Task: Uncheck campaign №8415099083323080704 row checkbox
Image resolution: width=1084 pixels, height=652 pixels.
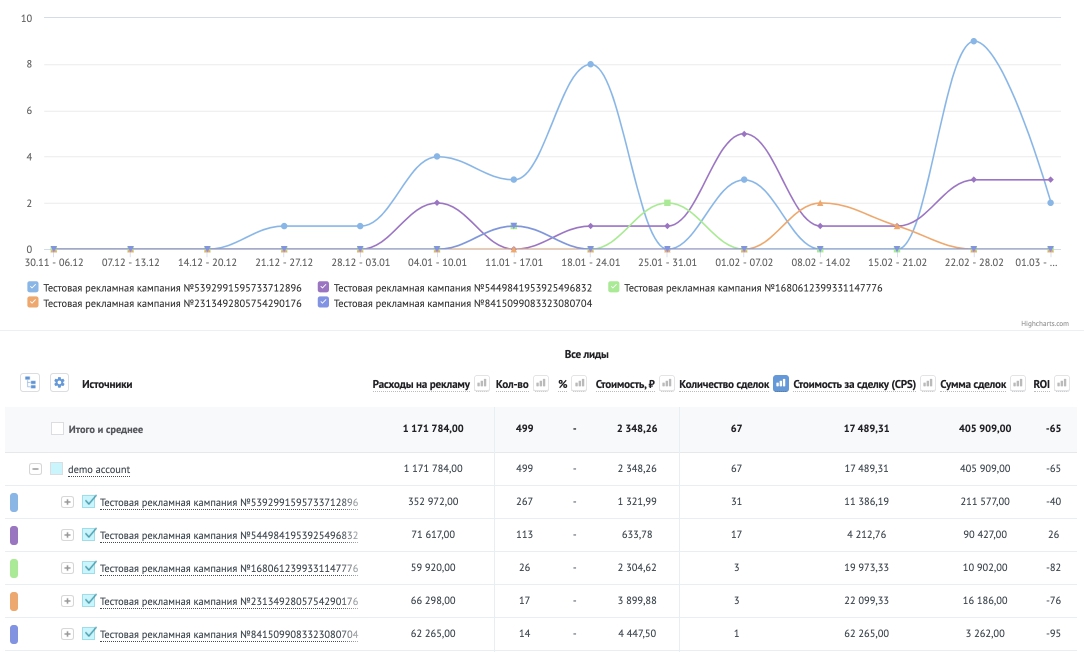Action: [88, 633]
